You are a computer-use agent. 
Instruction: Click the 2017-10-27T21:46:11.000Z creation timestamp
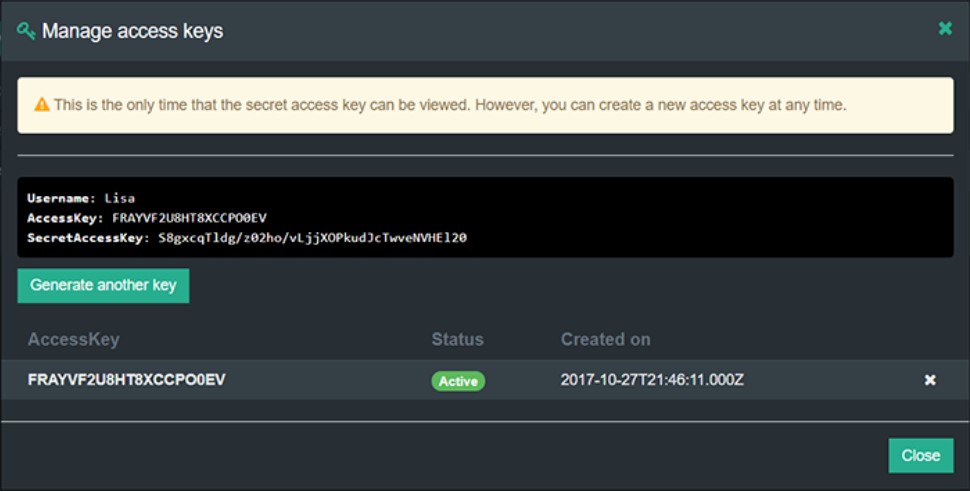(x=652, y=380)
